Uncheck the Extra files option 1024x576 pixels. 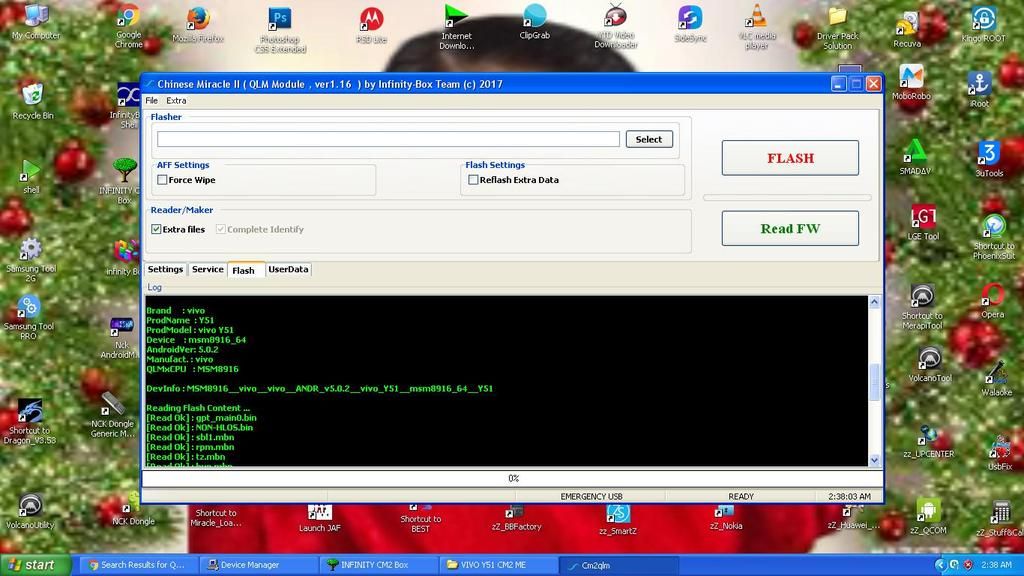pyautogui.click(x=156, y=229)
